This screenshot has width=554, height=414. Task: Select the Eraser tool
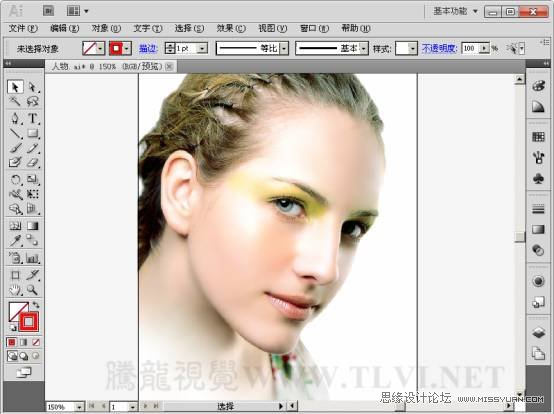[x=33, y=162]
